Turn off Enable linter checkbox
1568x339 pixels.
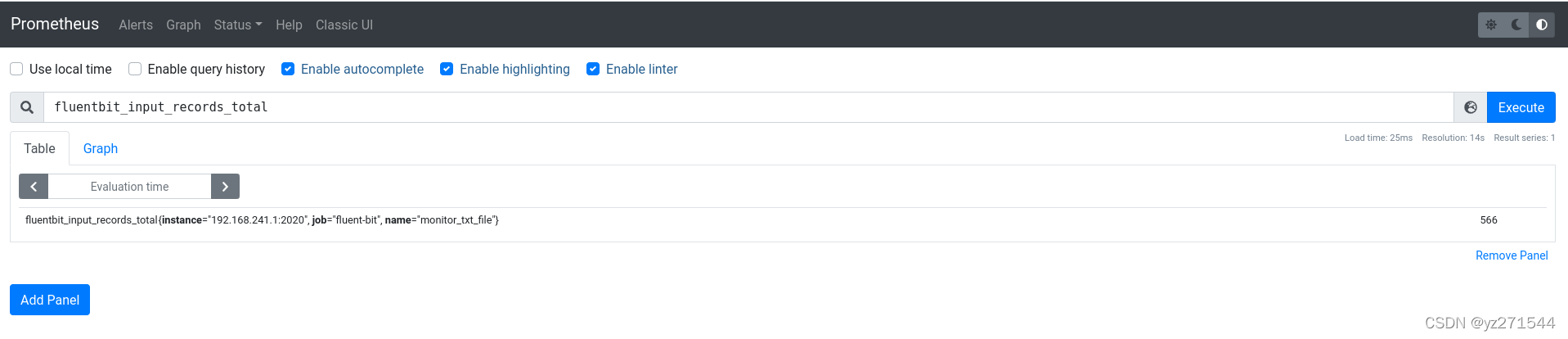coord(593,69)
